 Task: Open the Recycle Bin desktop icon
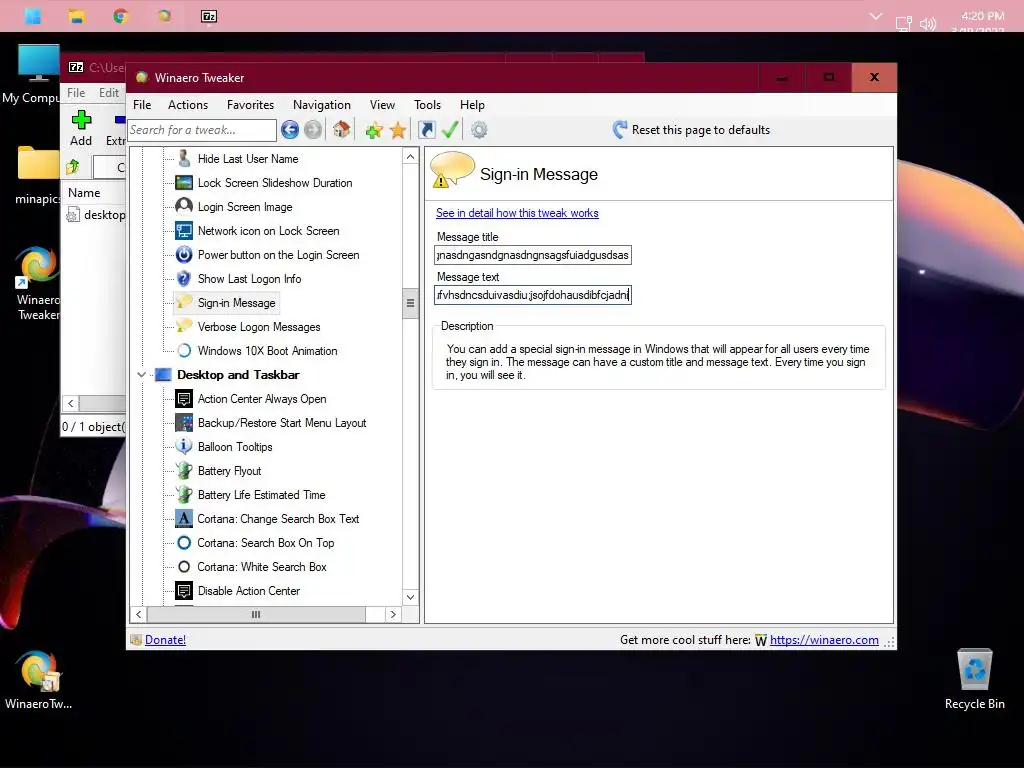974,670
